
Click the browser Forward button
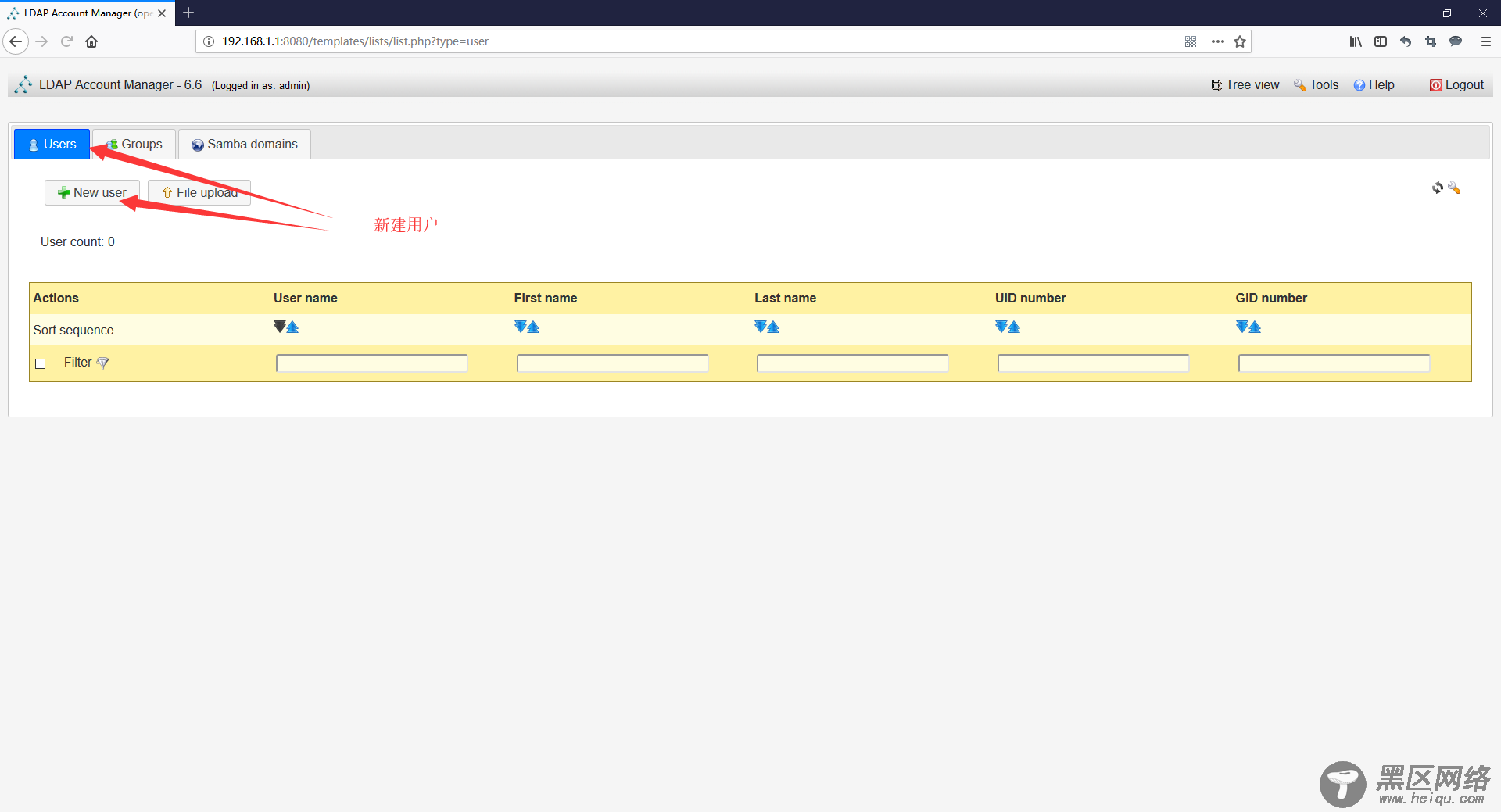42,41
